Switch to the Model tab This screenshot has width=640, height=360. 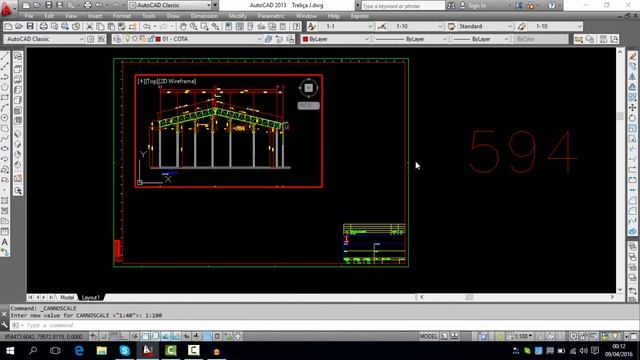(x=67, y=297)
